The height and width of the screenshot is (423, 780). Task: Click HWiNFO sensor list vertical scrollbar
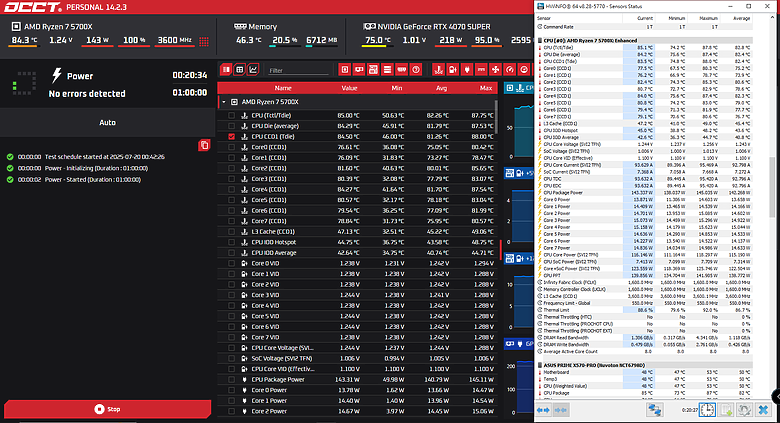tap(772, 188)
